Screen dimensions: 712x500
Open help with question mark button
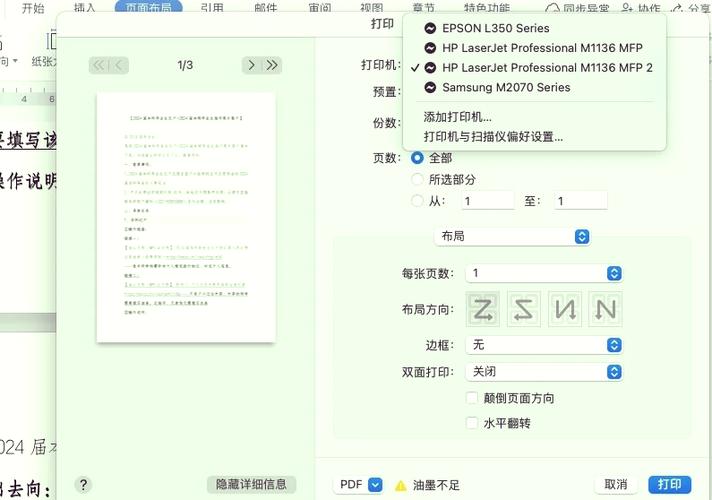click(x=84, y=485)
